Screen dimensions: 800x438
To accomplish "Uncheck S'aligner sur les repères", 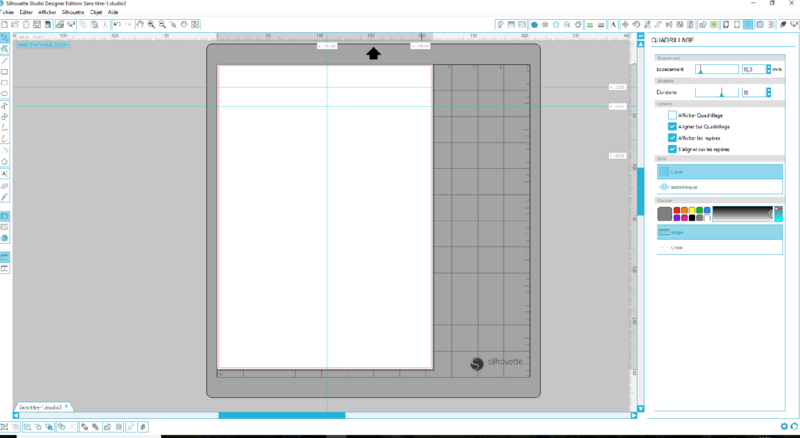I will pyautogui.click(x=672, y=149).
